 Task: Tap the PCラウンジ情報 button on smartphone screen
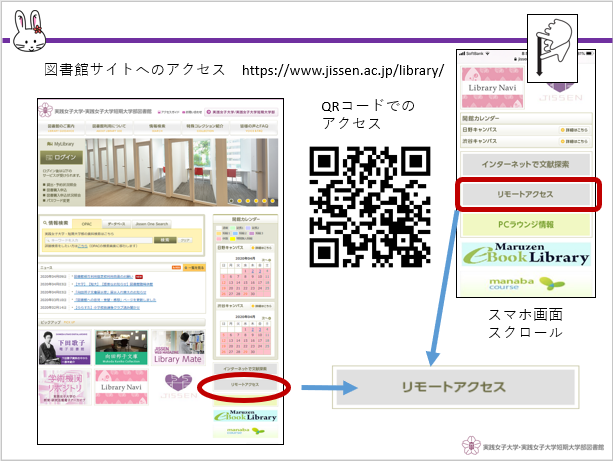click(x=526, y=224)
